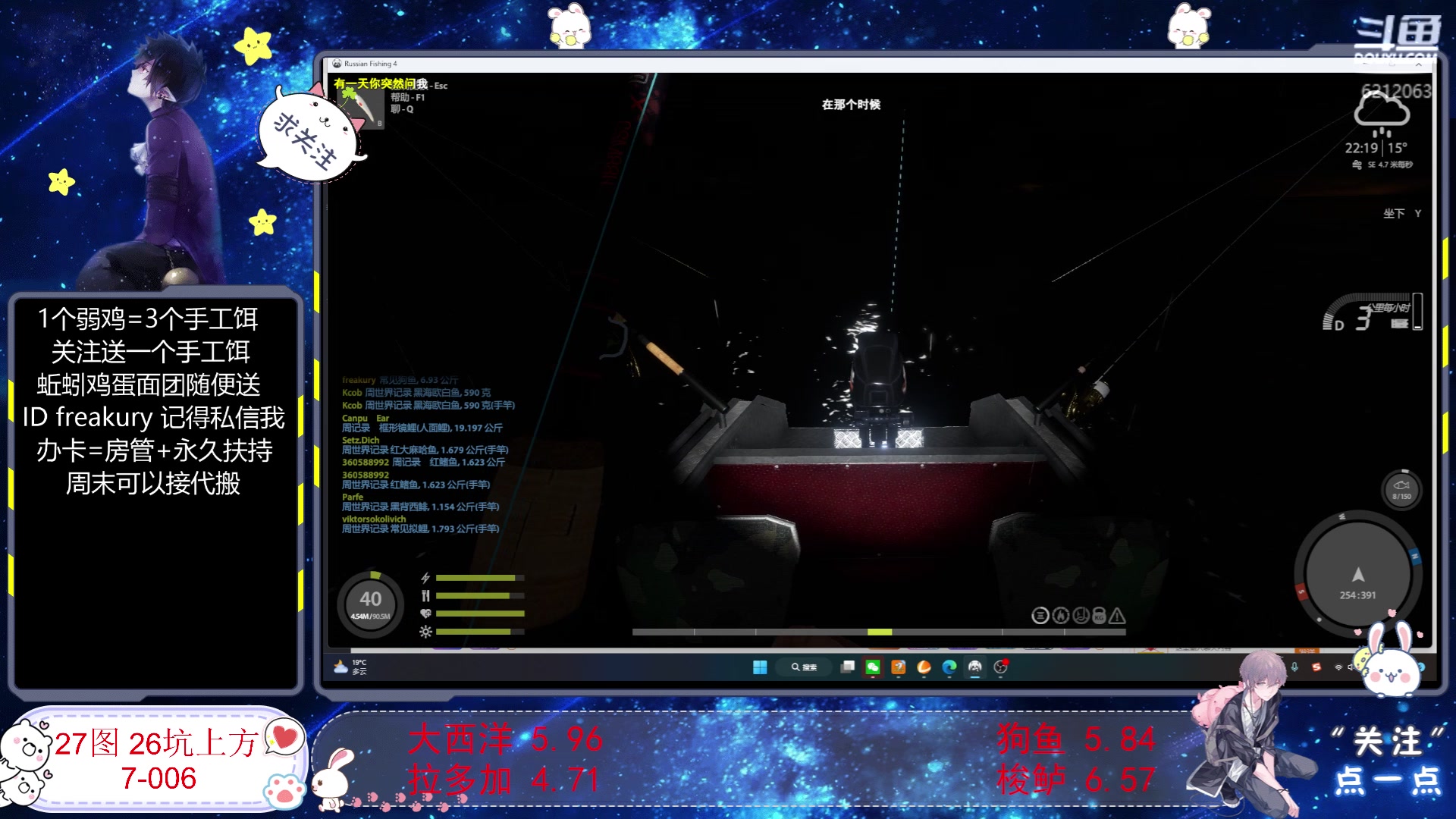Click the taskbar search box
This screenshot has height=819, width=1456.
[805, 667]
